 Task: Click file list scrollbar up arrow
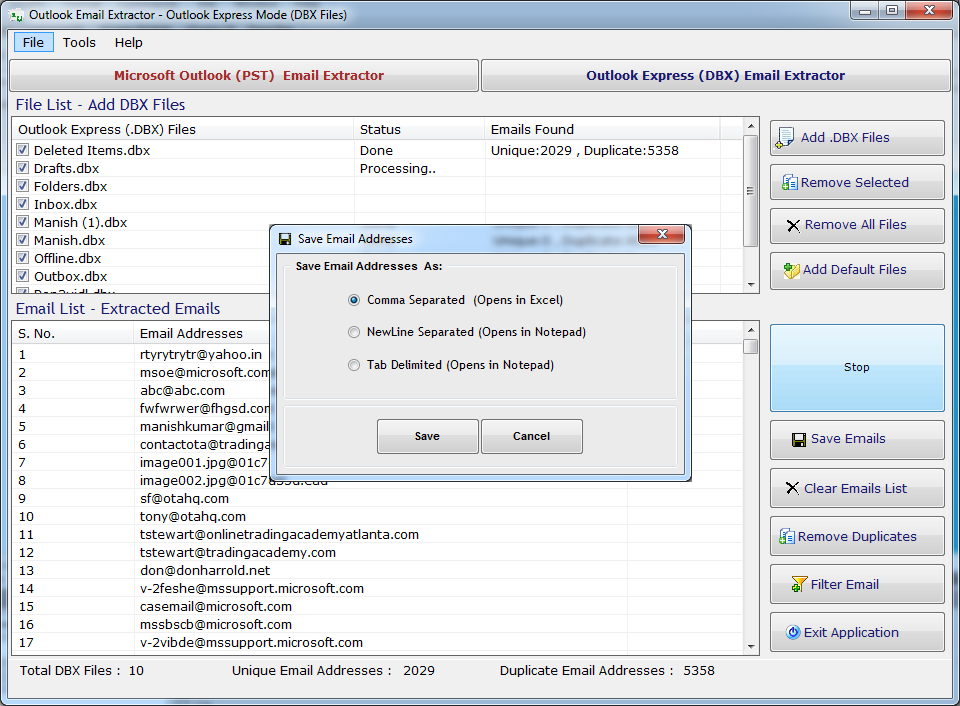pyautogui.click(x=751, y=126)
